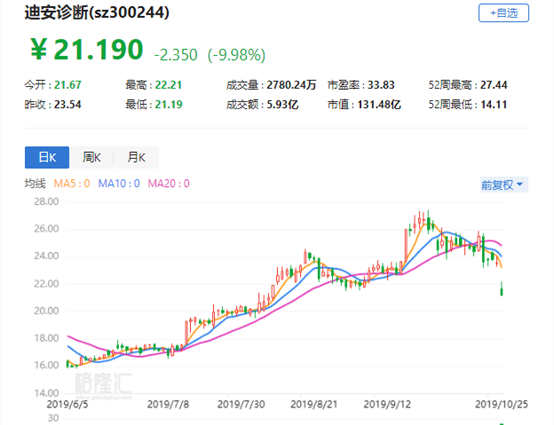Add stock via +自选 button
554x425 pixels.
[x=503, y=13]
